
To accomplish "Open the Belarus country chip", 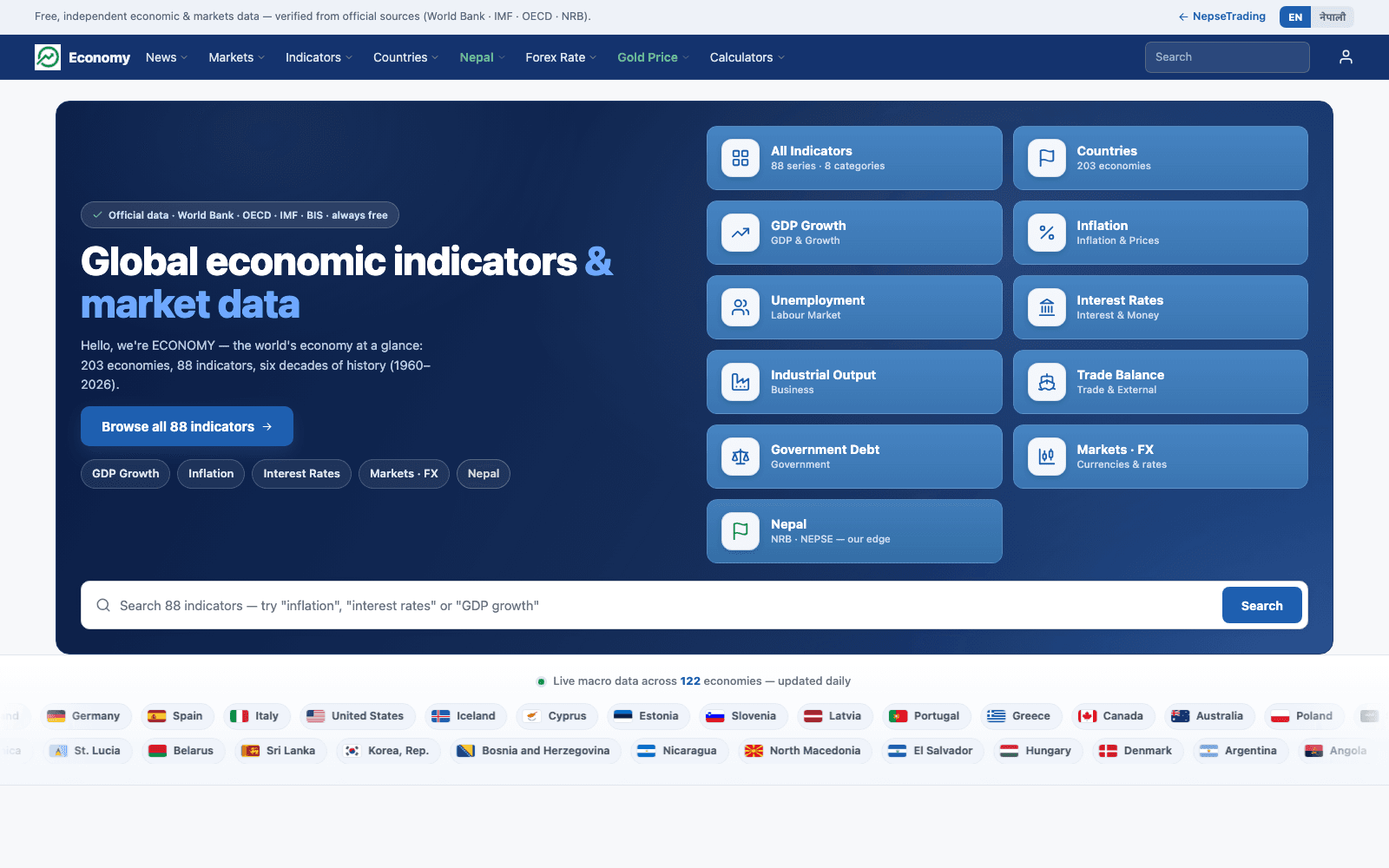I will tap(181, 751).
